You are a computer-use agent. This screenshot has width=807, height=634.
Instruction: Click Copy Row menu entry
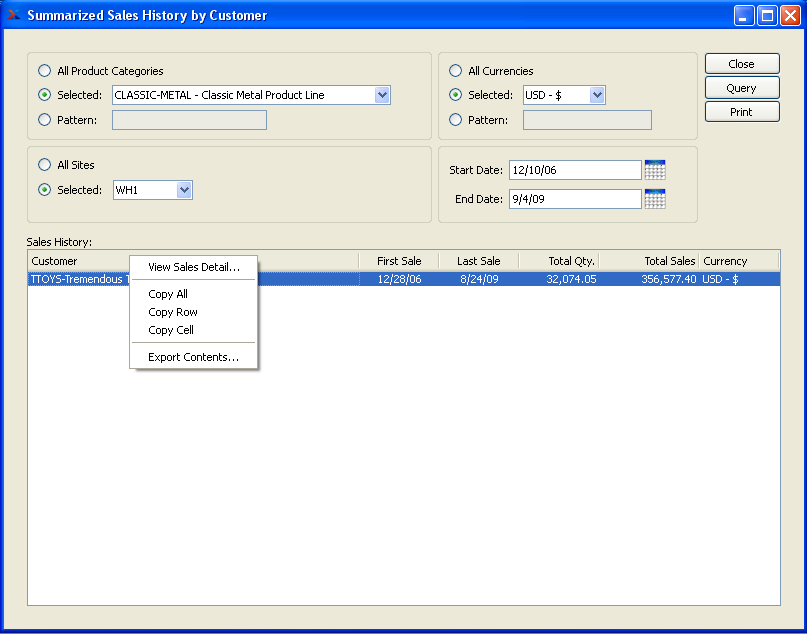[x=173, y=312]
